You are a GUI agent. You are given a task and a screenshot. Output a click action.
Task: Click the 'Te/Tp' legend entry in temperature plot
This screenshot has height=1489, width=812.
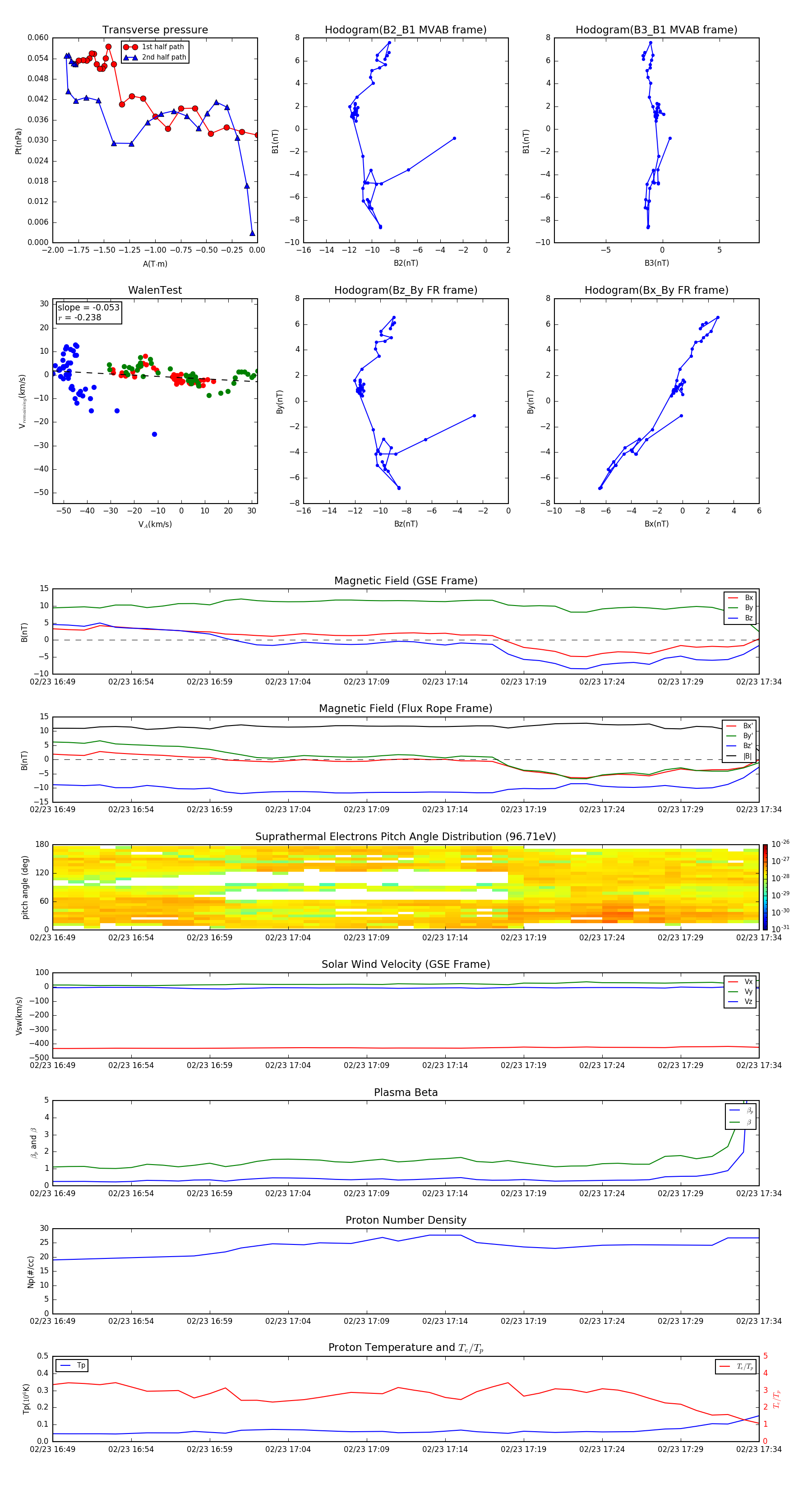(736, 1366)
